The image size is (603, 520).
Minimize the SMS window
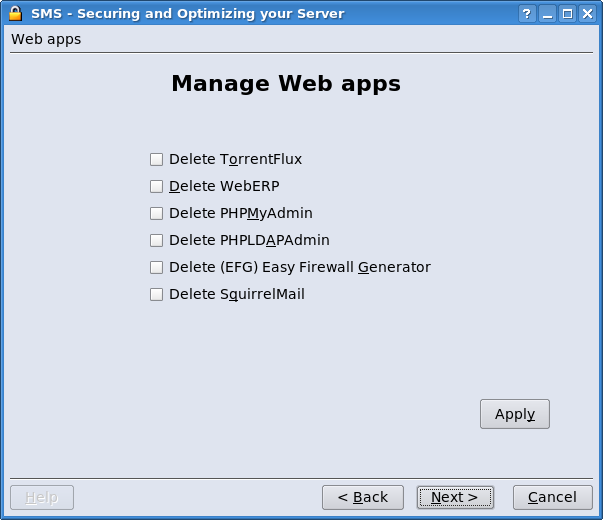[x=547, y=14]
